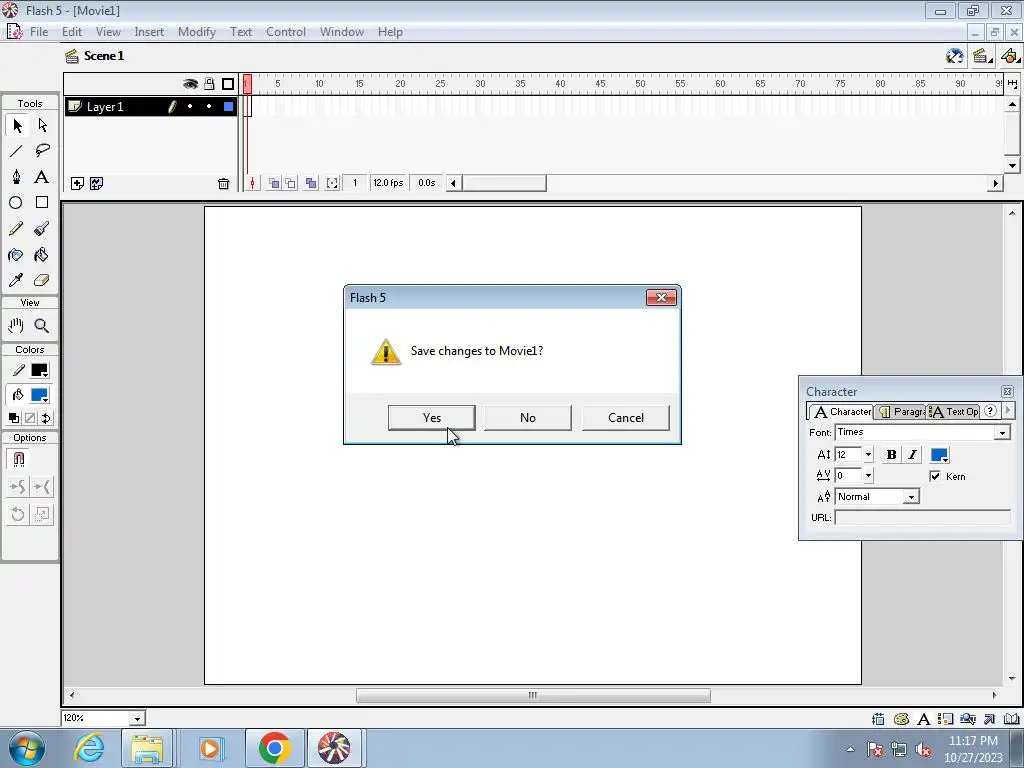Screen dimensions: 1024x768
Task: Click the Onion Skin Outlines button
Action: pos(291,184)
